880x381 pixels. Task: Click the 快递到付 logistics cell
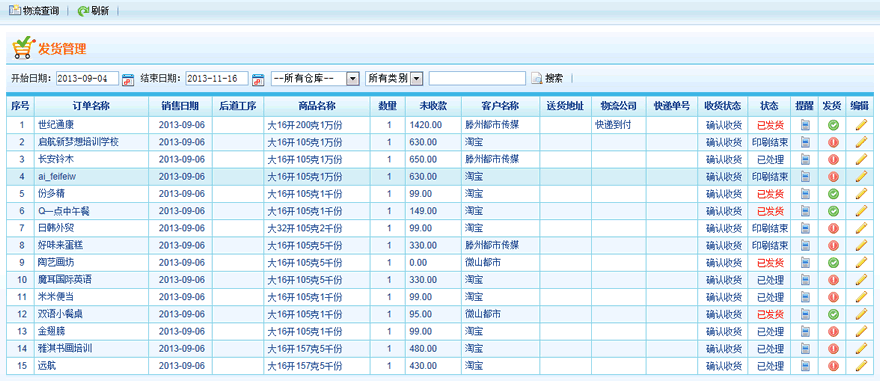[613, 125]
